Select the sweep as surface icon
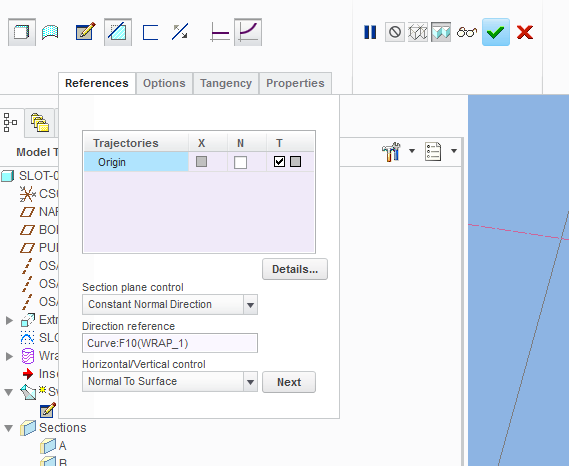 pyautogui.click(x=50, y=32)
